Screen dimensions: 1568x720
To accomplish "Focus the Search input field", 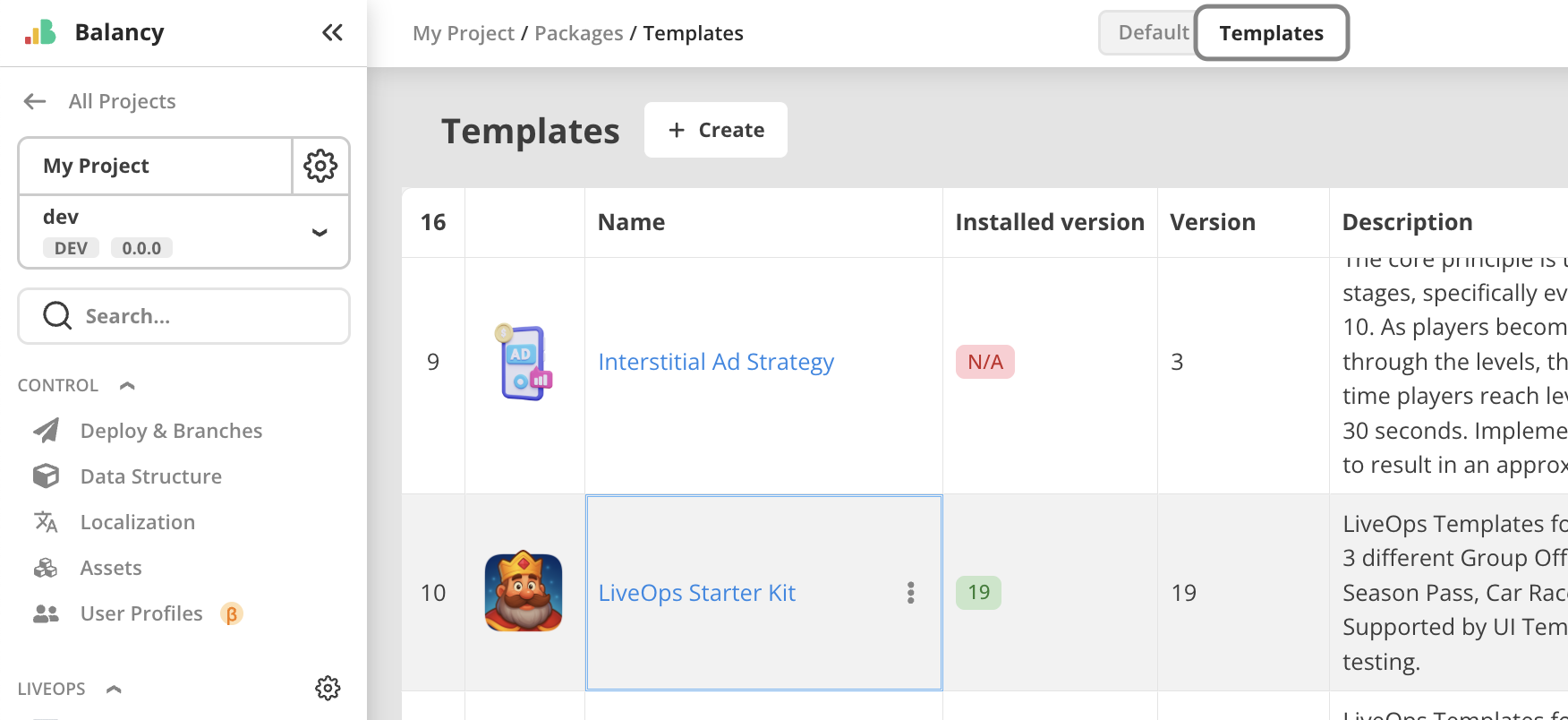I will coord(183,316).
